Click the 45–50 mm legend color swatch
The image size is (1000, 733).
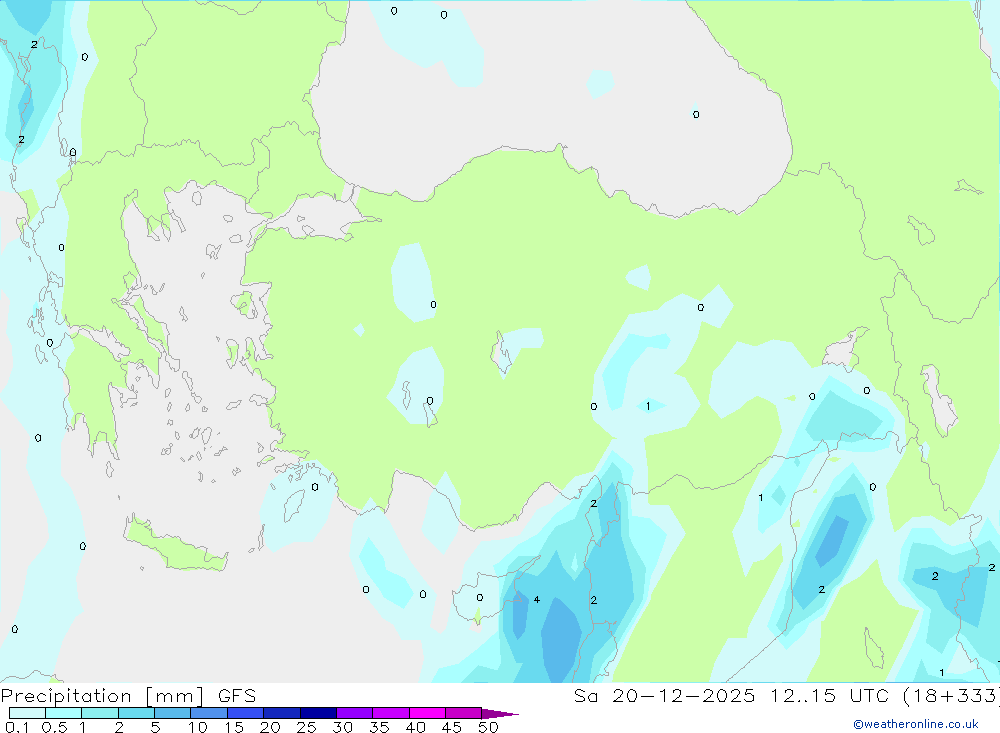coord(463,713)
